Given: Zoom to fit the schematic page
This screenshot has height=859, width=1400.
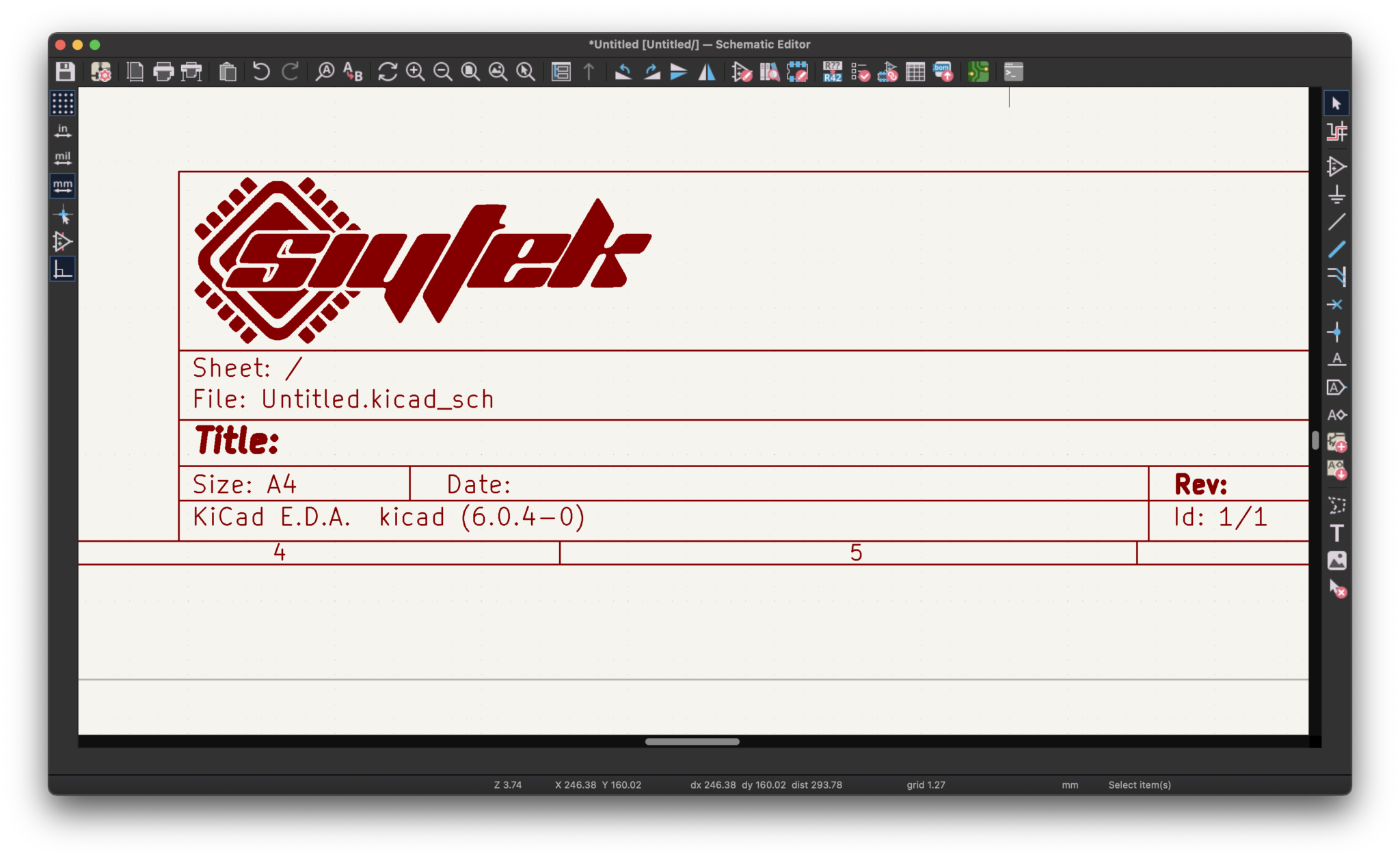Looking at the screenshot, I should click(x=470, y=71).
